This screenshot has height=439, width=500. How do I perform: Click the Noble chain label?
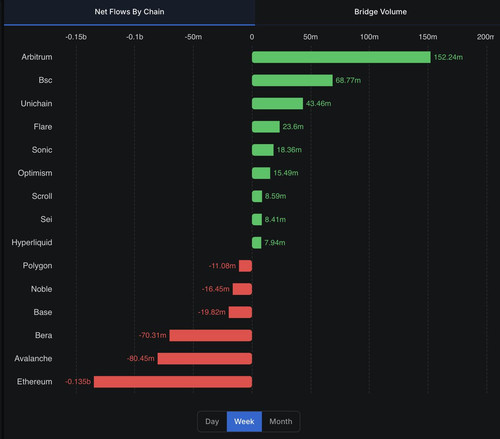pos(41,289)
